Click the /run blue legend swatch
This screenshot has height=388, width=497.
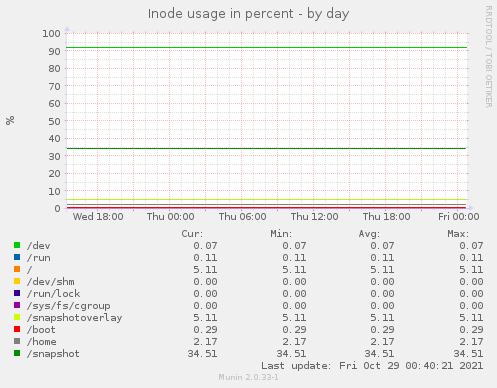coord(17,257)
